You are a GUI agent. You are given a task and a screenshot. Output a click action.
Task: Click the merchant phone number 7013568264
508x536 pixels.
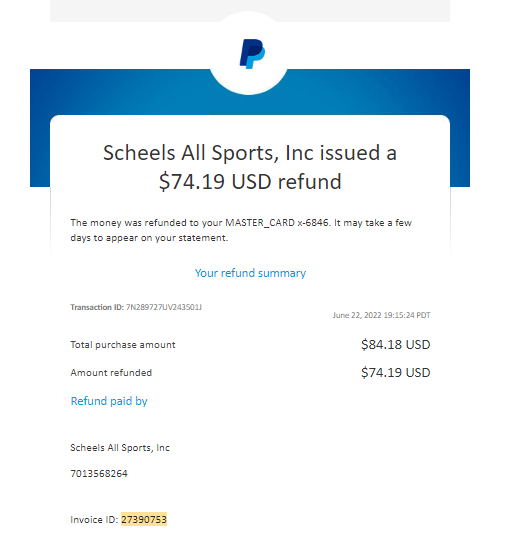click(99, 473)
